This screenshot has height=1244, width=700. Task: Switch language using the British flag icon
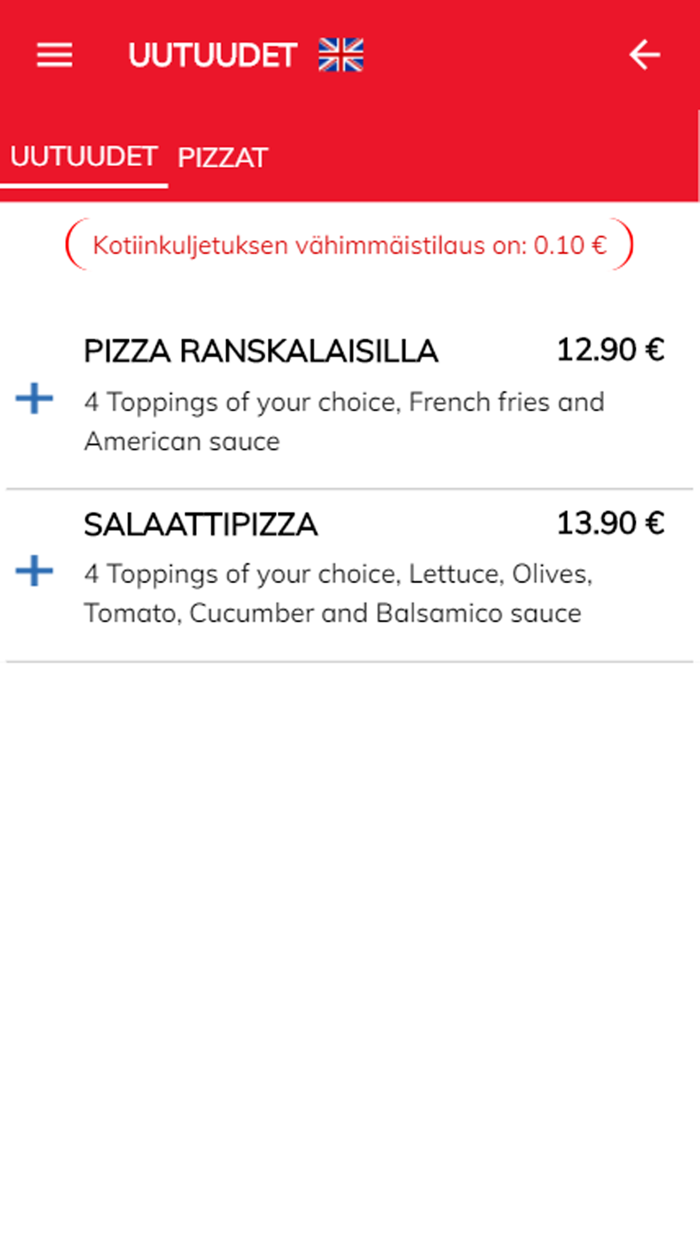[x=341, y=55]
